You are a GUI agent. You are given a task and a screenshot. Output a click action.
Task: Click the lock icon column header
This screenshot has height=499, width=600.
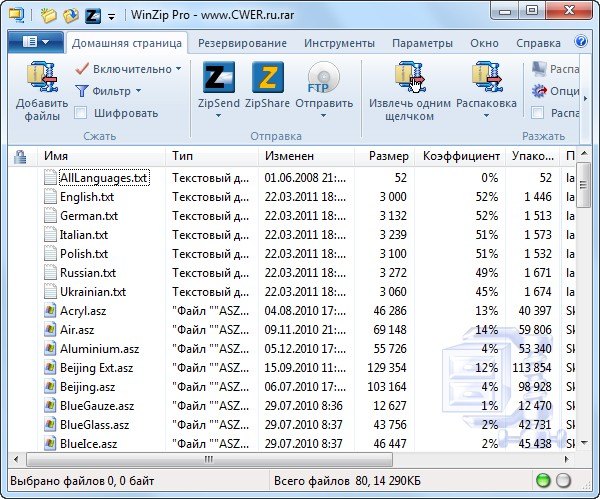click(19, 156)
